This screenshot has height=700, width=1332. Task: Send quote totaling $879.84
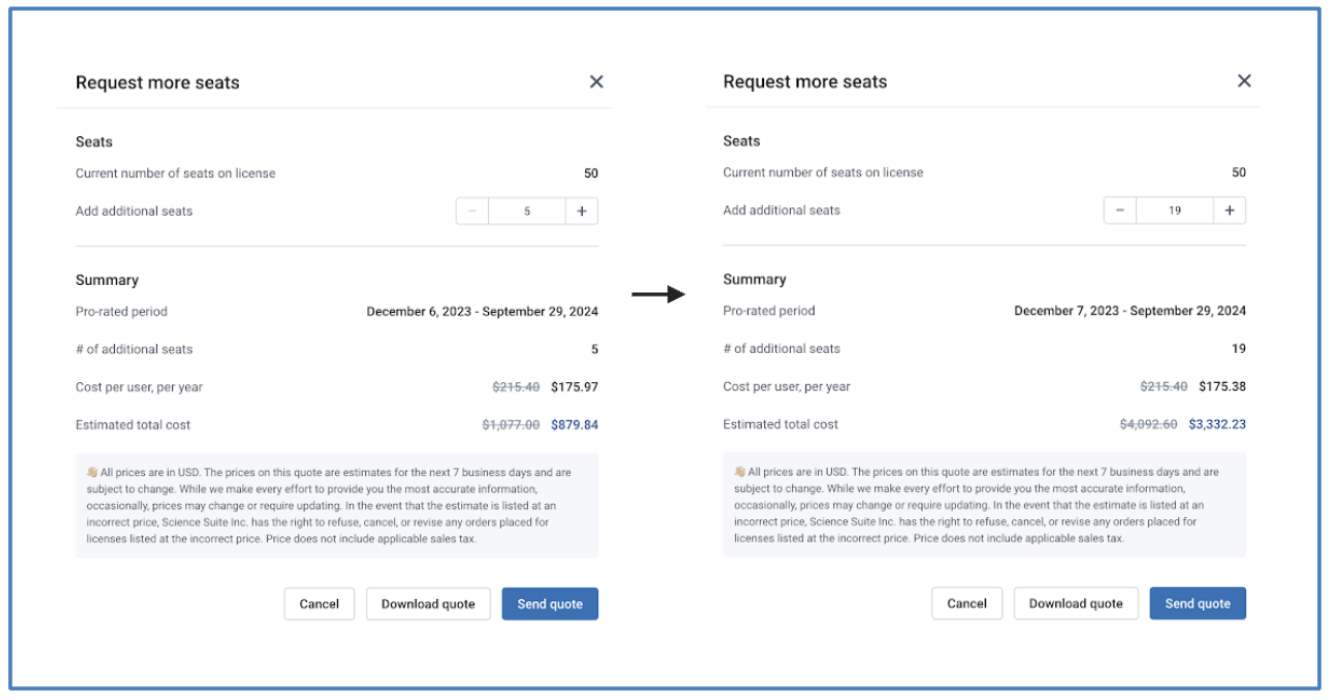tap(550, 604)
